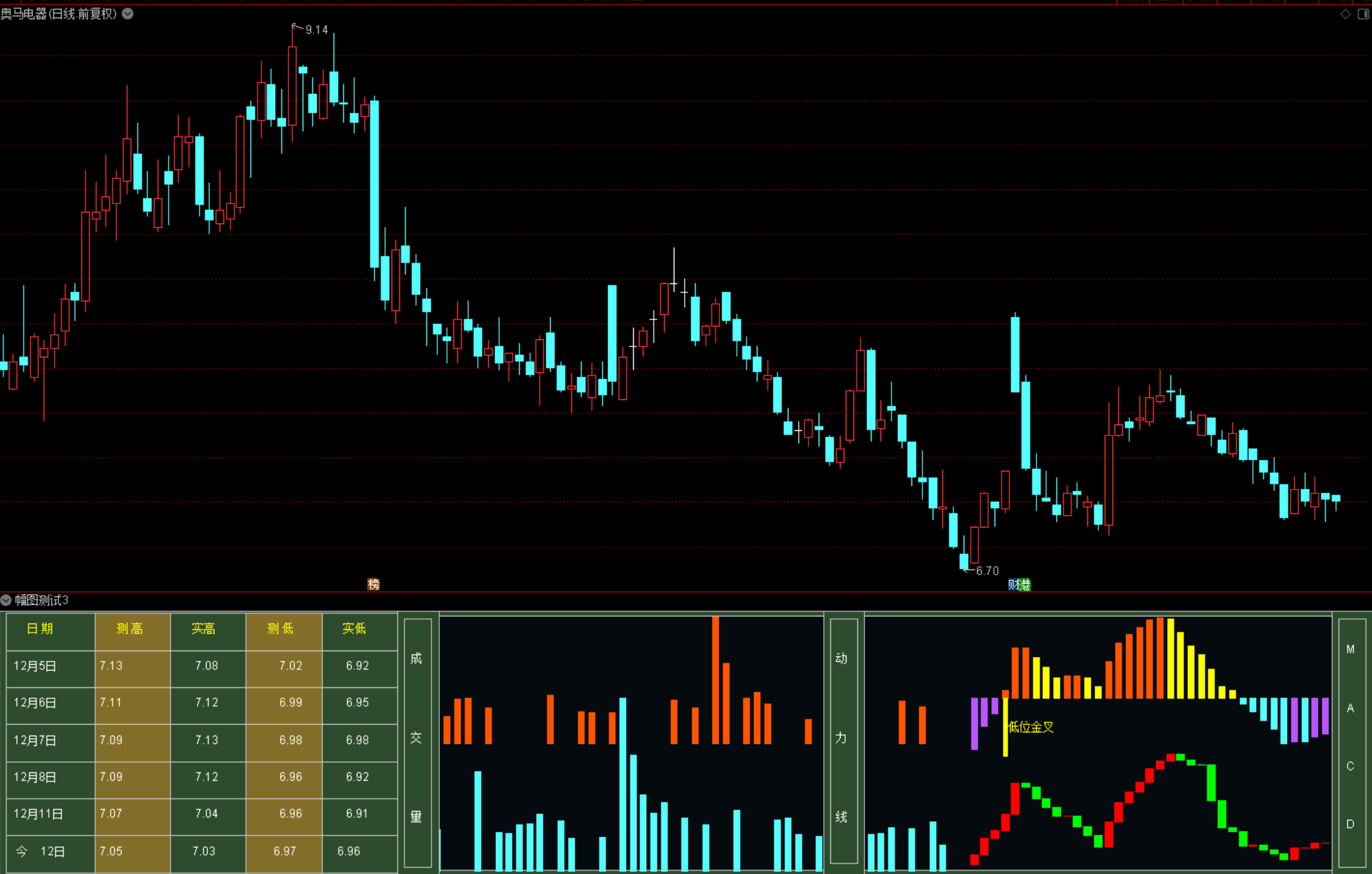Click the blue 财 event marker icon
The image size is (1372, 874).
(x=1013, y=584)
